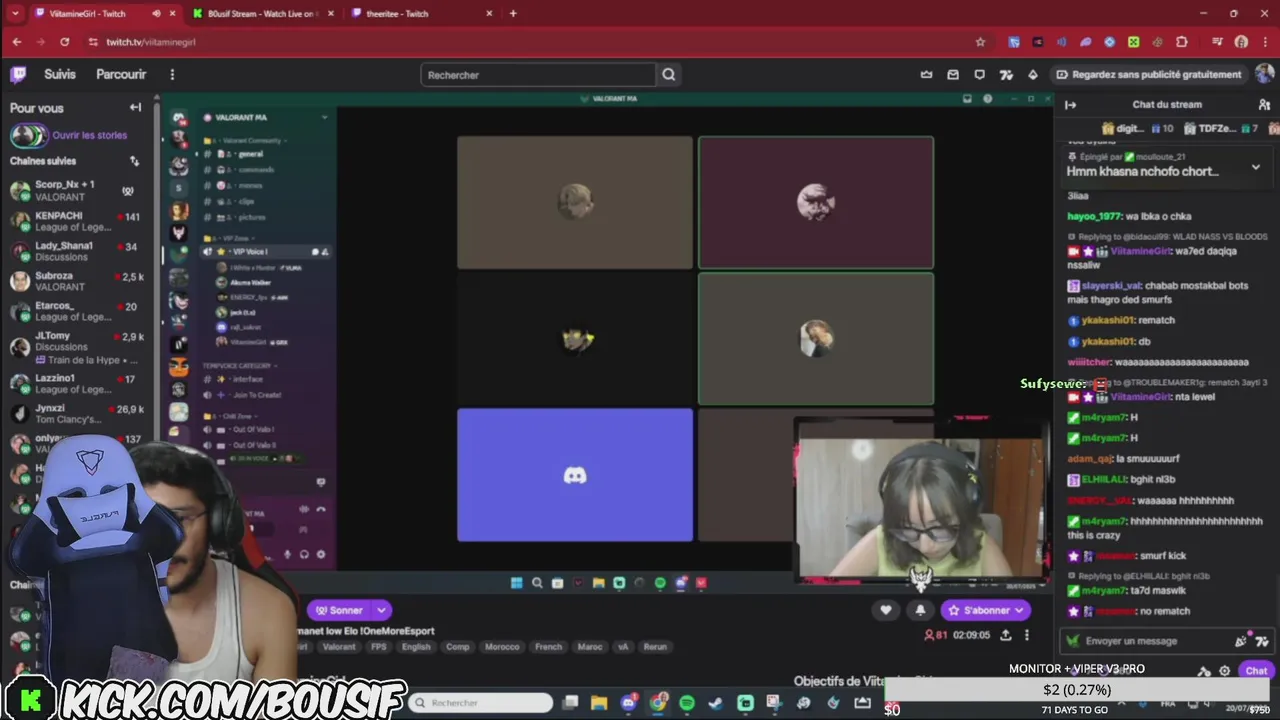
Task: Open stream options vertical dots menu
Action: [1026, 635]
